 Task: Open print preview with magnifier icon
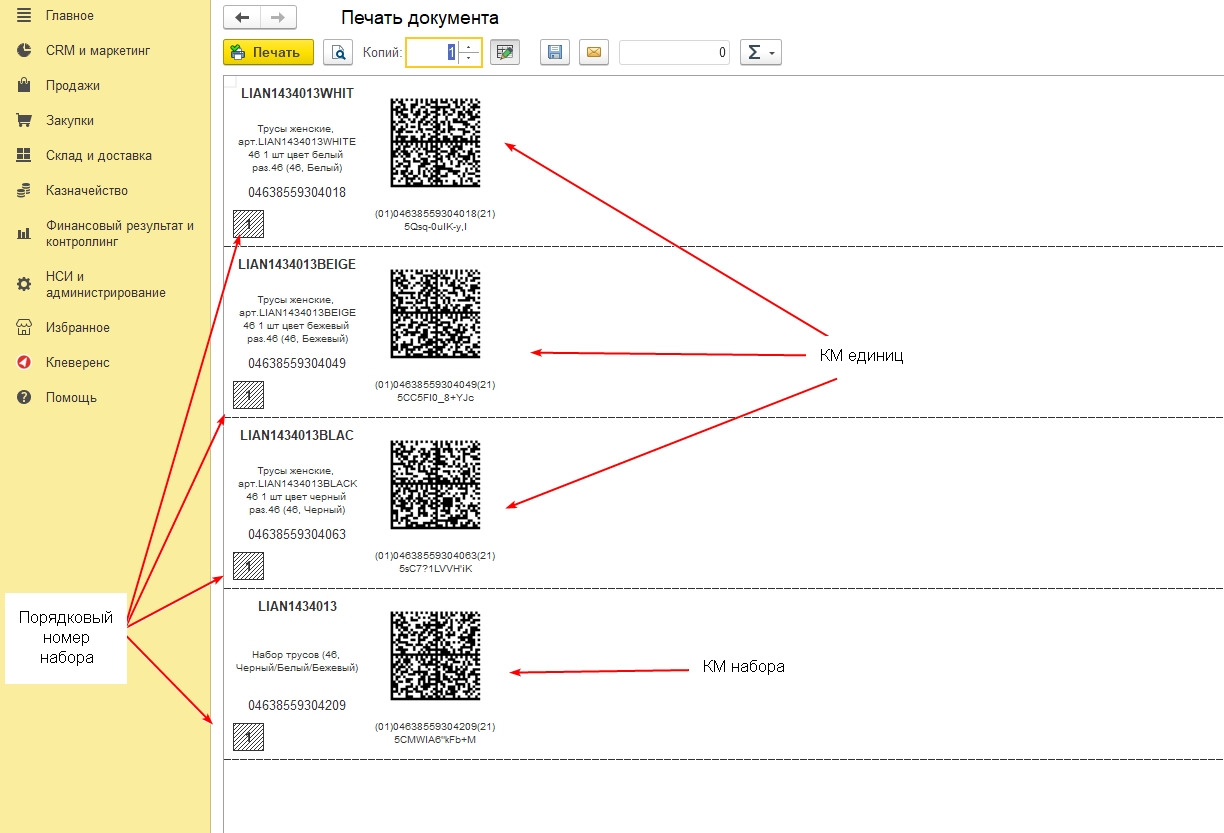tap(339, 53)
